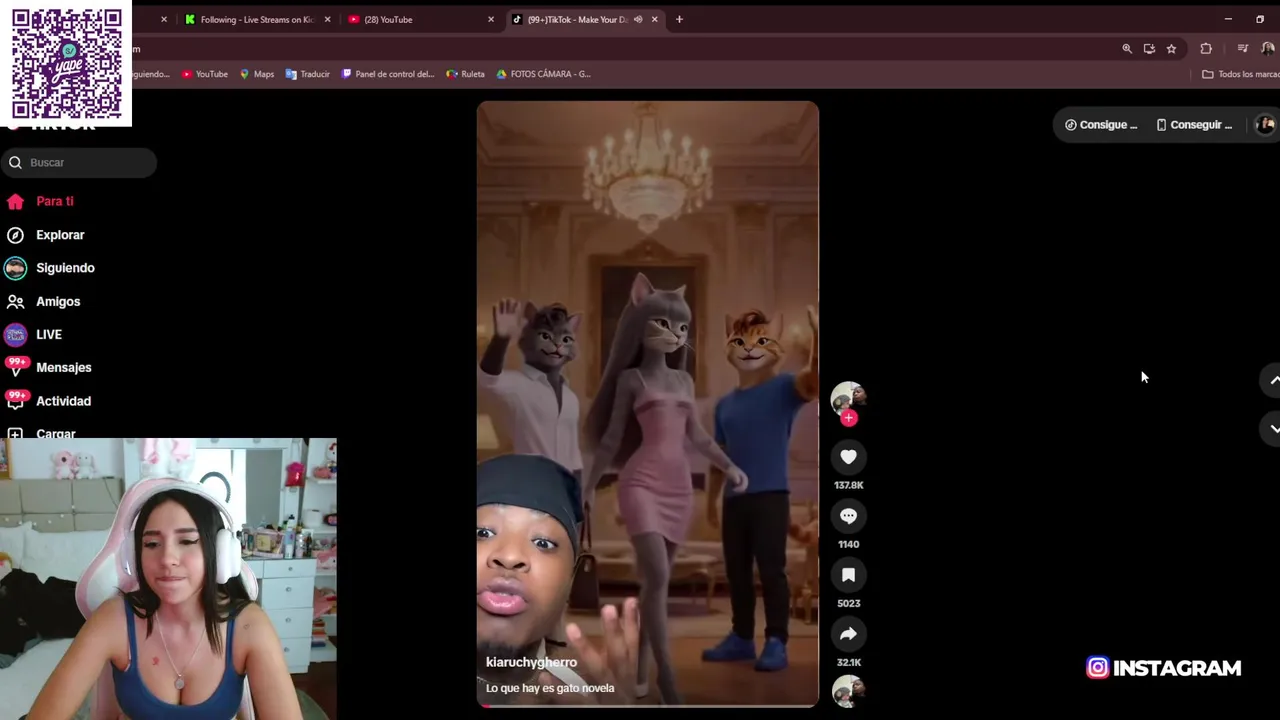Go to previous video with up arrow
Image resolution: width=1280 pixels, height=720 pixels.
coord(1274,380)
